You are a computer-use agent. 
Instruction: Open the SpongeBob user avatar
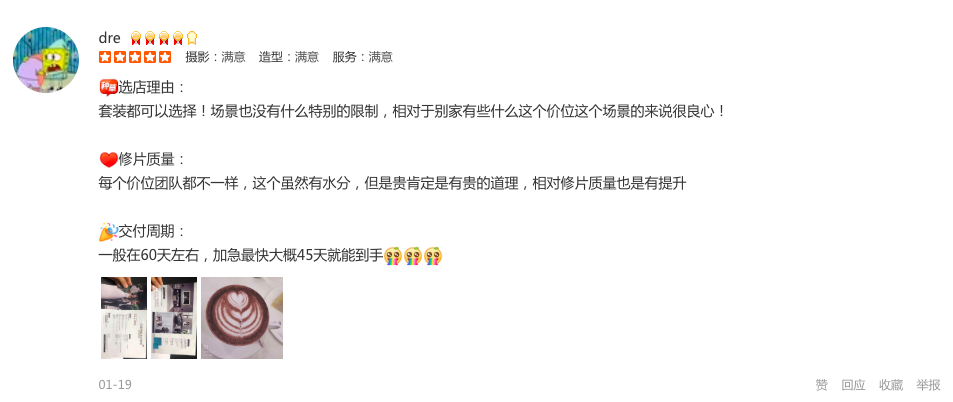pos(46,60)
